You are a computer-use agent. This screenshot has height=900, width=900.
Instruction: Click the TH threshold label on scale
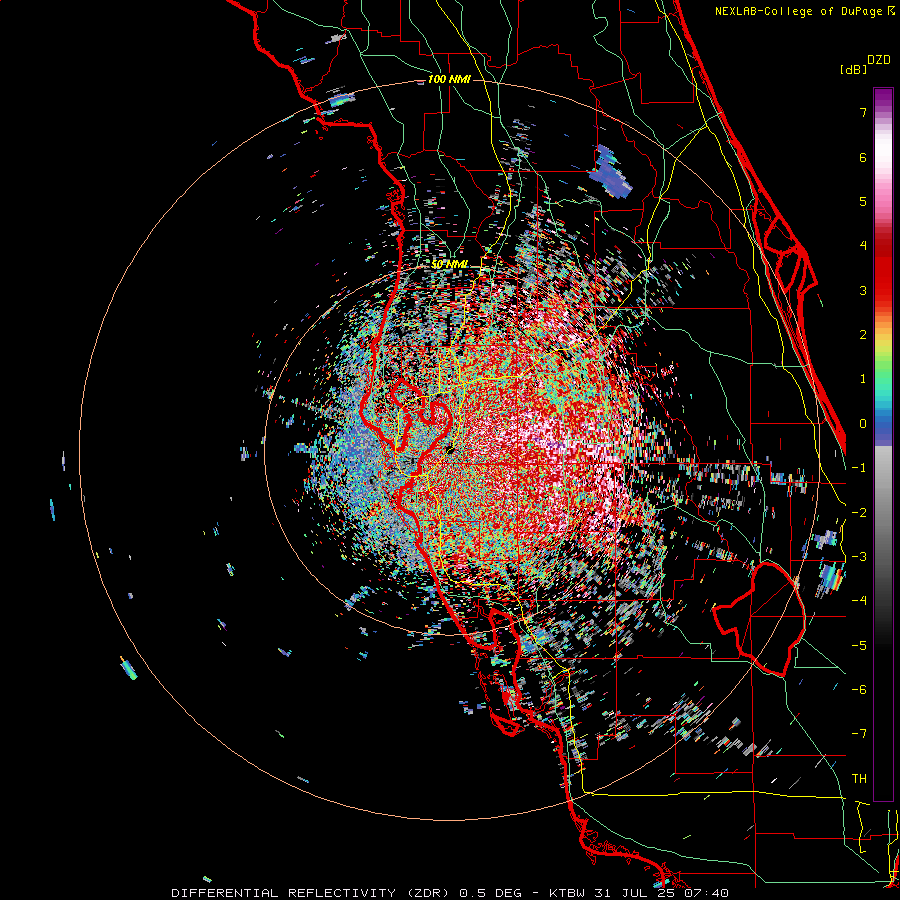(859, 779)
